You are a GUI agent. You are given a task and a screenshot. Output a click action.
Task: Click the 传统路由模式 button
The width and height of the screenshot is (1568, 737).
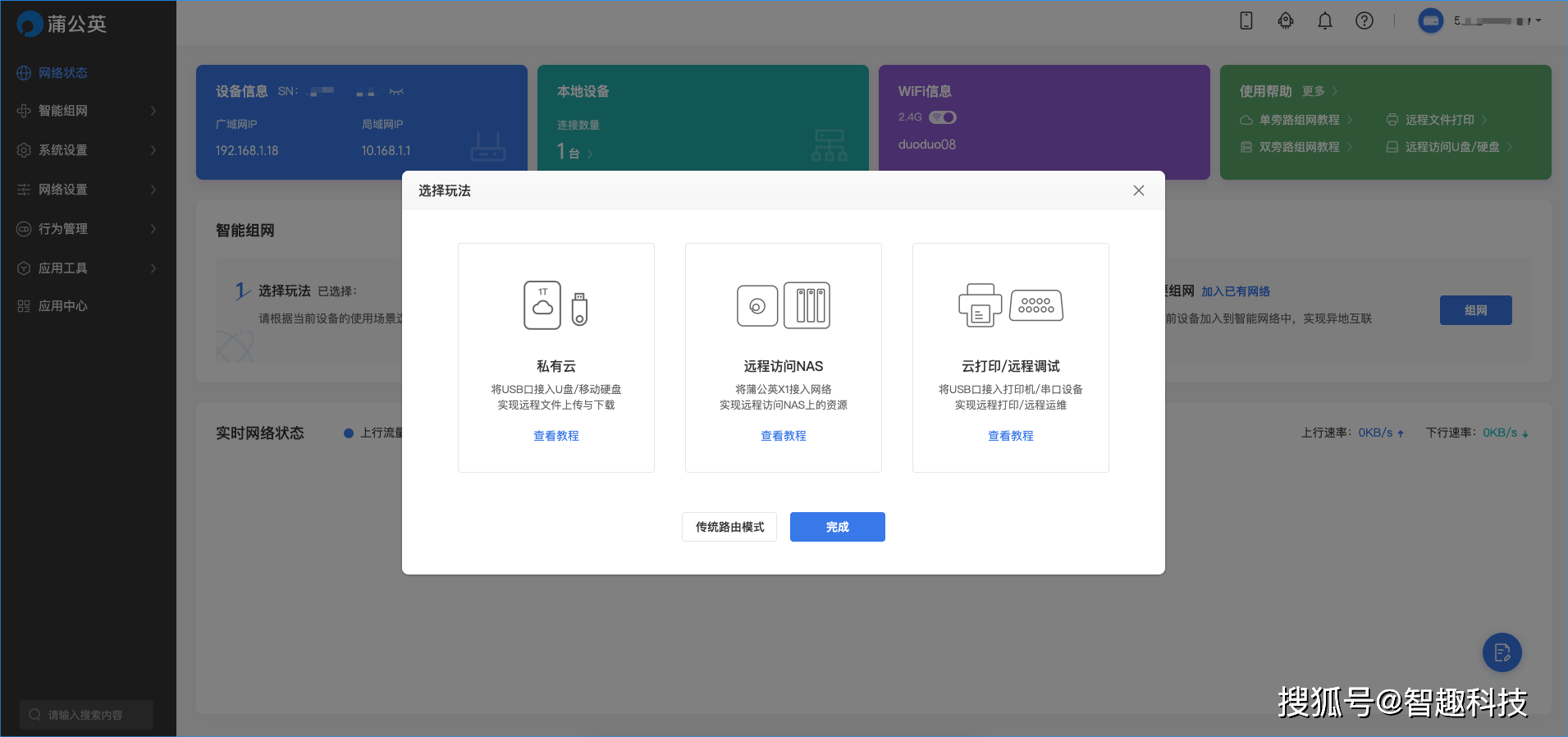tap(729, 527)
